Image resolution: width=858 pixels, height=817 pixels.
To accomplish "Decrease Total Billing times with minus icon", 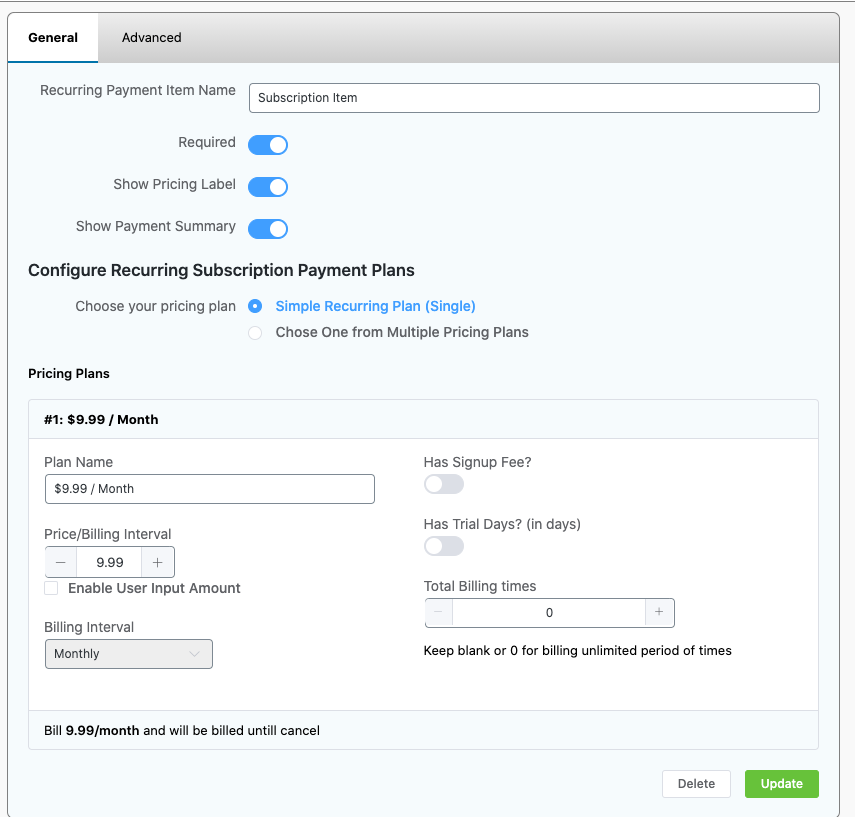I will pyautogui.click(x=440, y=613).
